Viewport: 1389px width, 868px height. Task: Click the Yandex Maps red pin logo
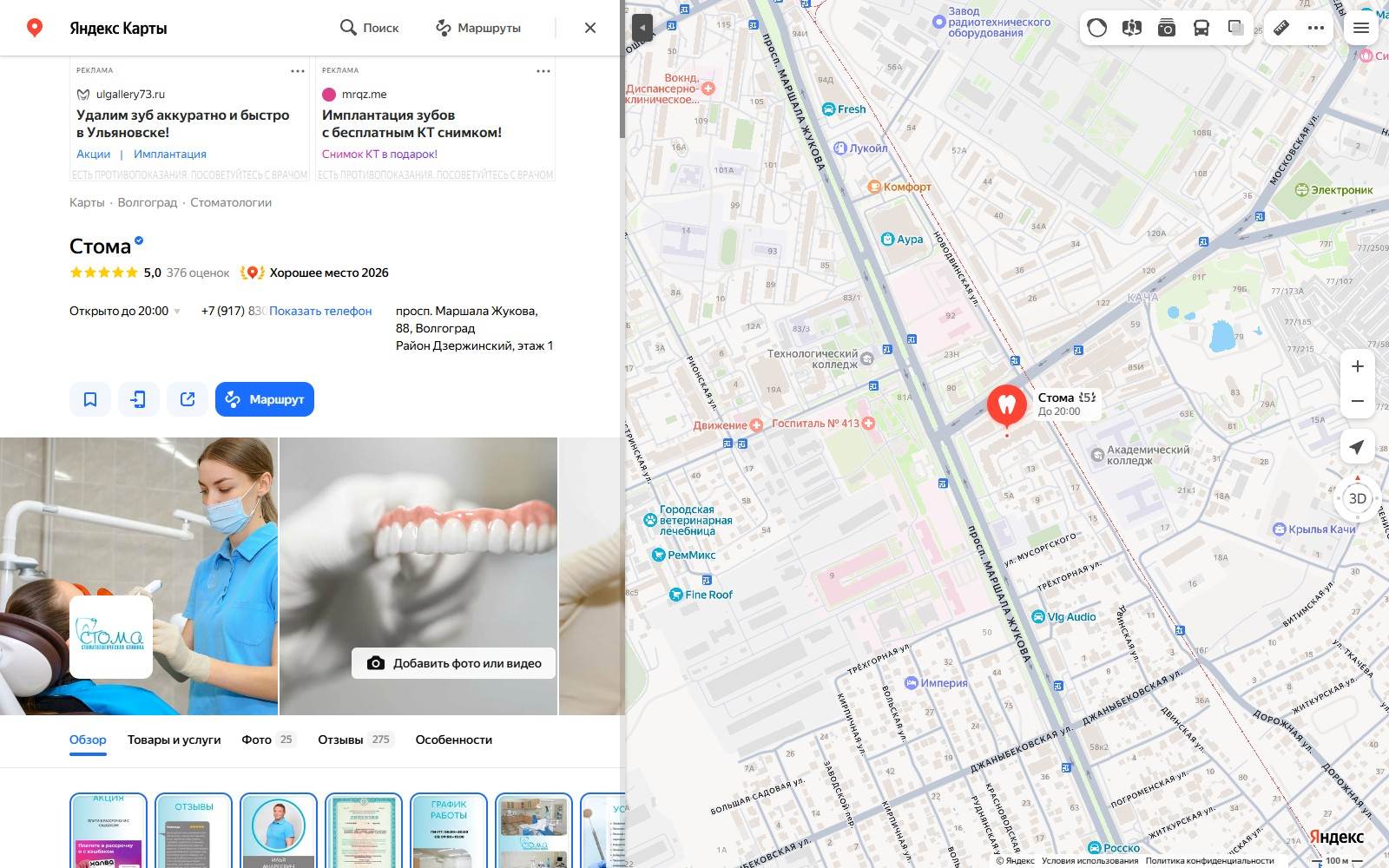click(35, 28)
